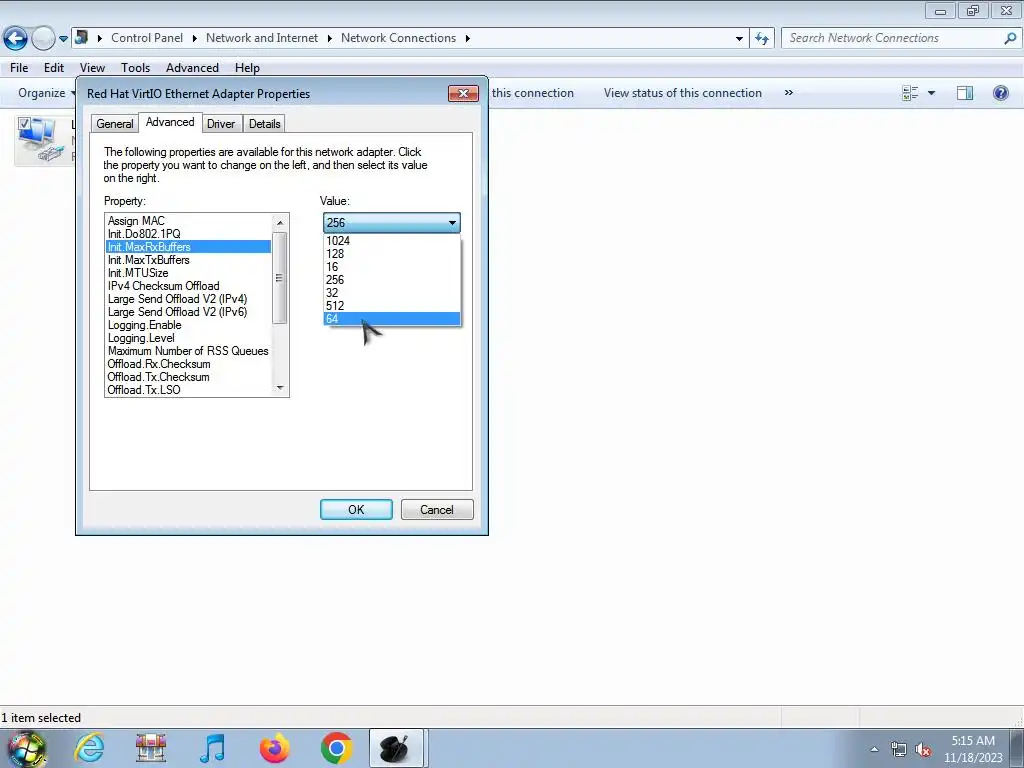
Task: Open the Advanced menu in the menu bar
Action: click(192, 67)
